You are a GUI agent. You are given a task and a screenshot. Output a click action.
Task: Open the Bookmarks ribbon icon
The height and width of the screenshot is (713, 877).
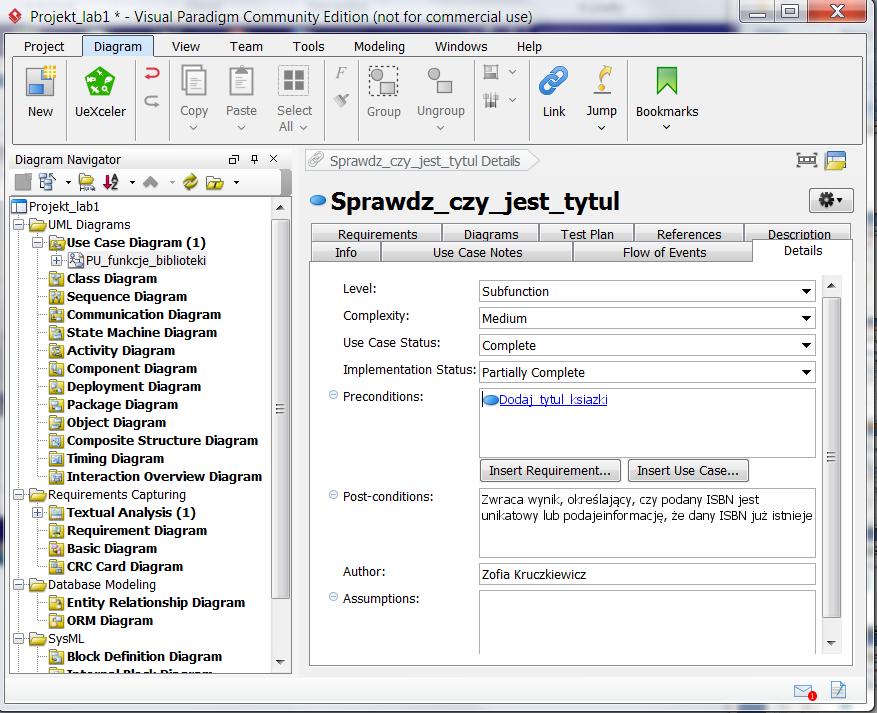point(667,81)
